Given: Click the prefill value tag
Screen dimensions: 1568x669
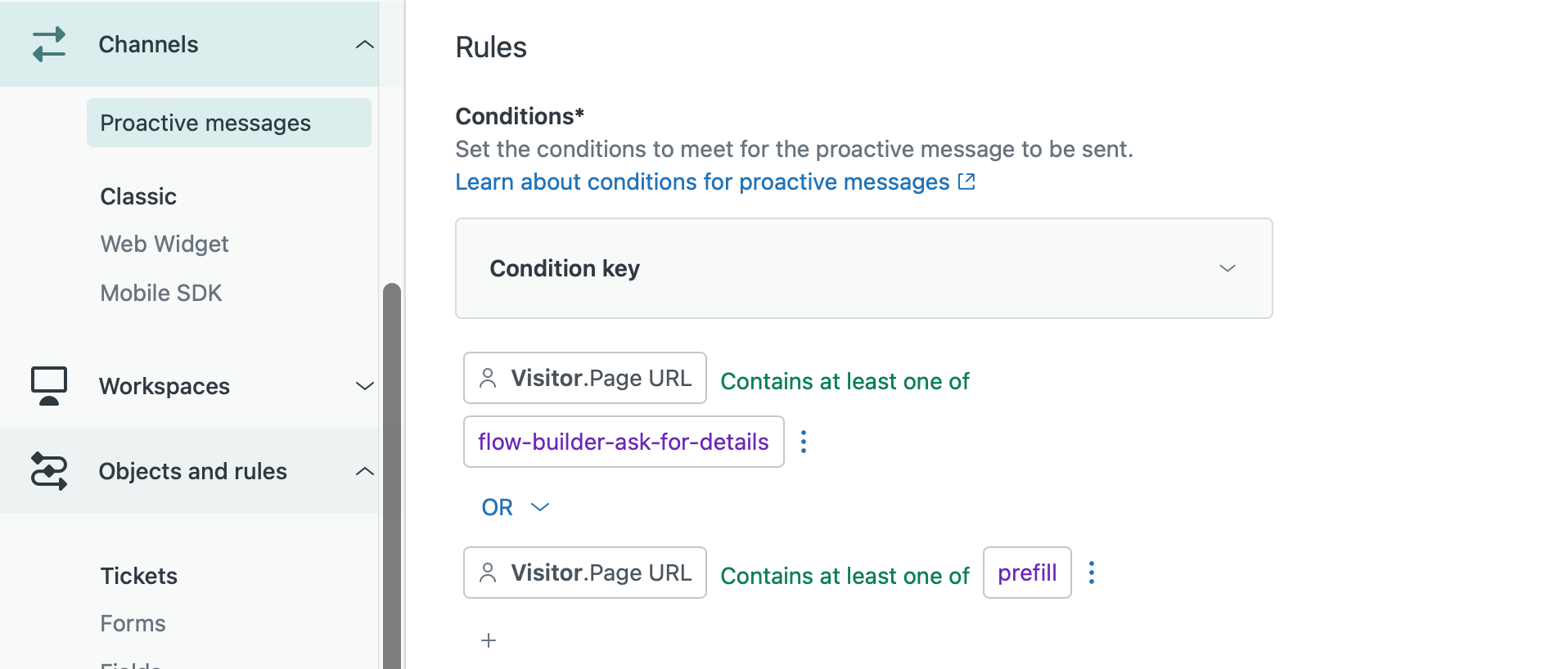Looking at the screenshot, I should point(1027,572).
